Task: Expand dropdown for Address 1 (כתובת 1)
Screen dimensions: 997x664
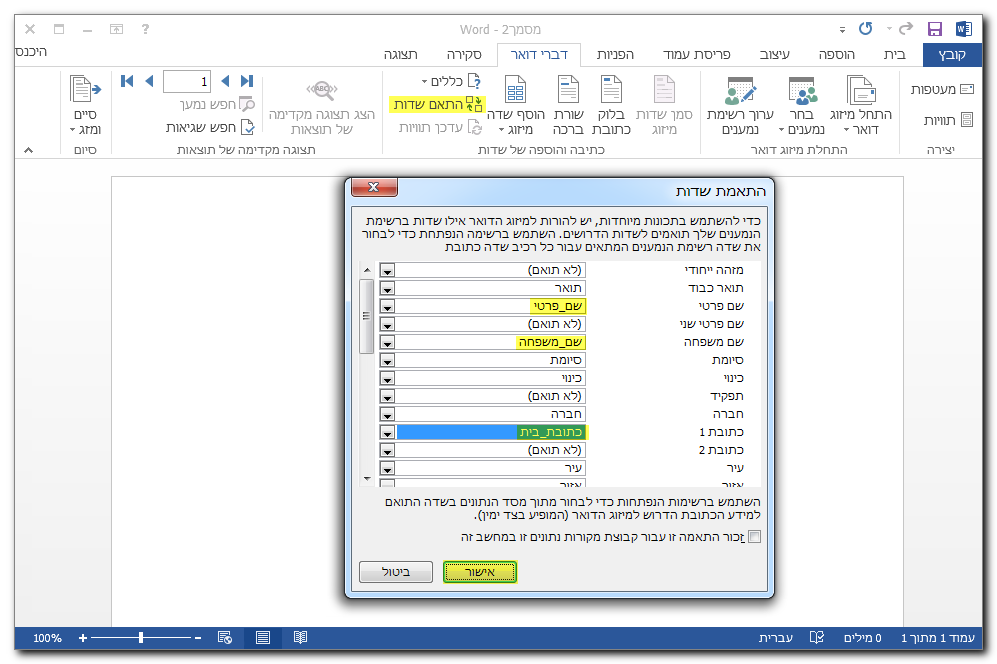Action: pos(388,433)
